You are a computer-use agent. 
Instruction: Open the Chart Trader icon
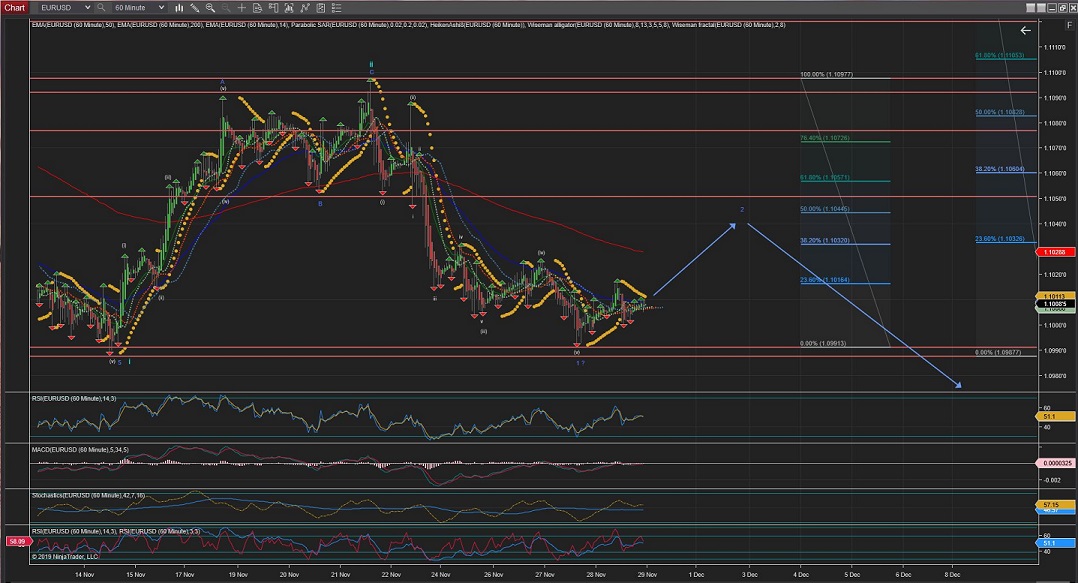pyautogui.click(x=273, y=8)
